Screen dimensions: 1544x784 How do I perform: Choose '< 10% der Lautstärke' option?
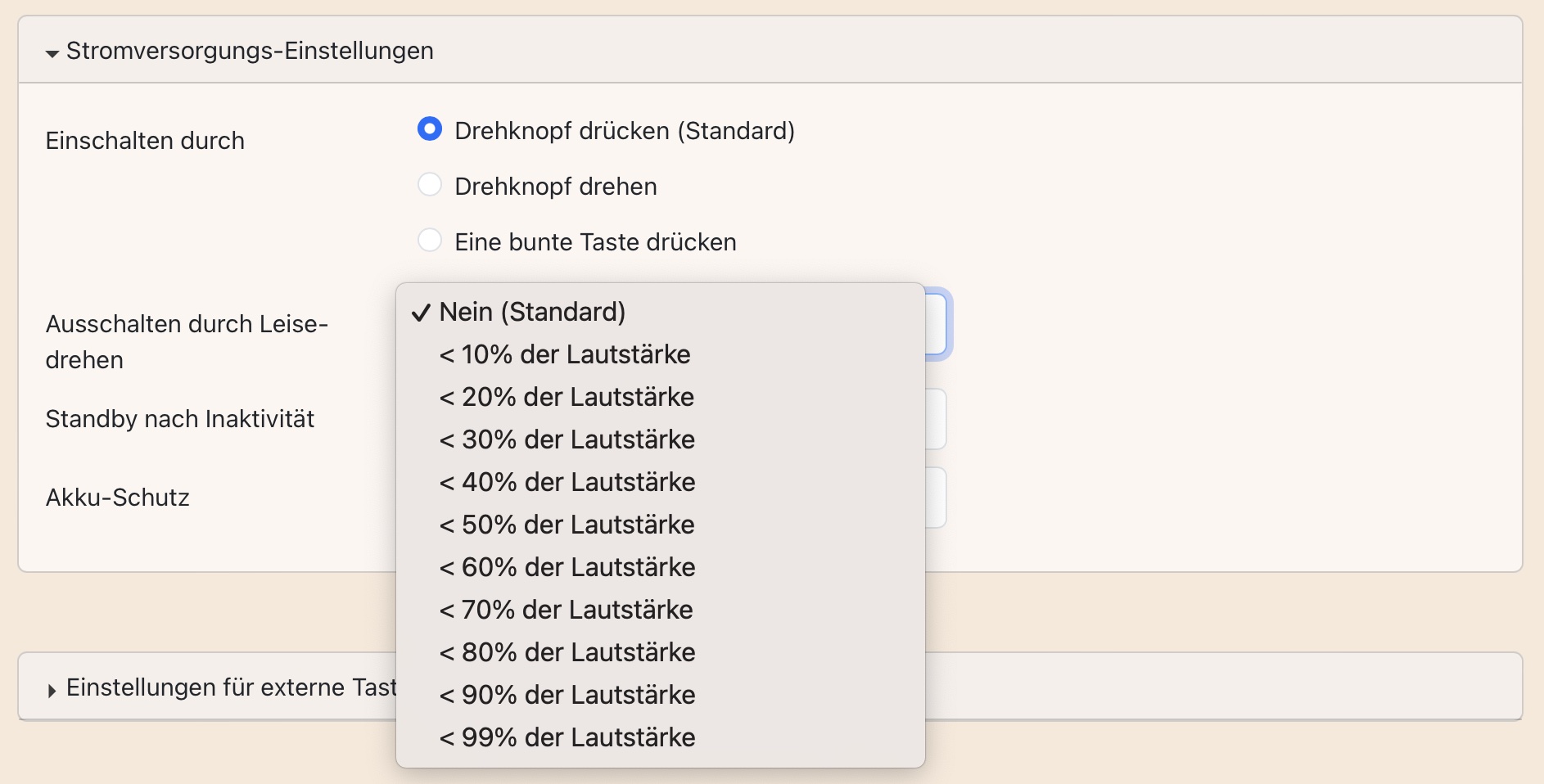point(565,354)
